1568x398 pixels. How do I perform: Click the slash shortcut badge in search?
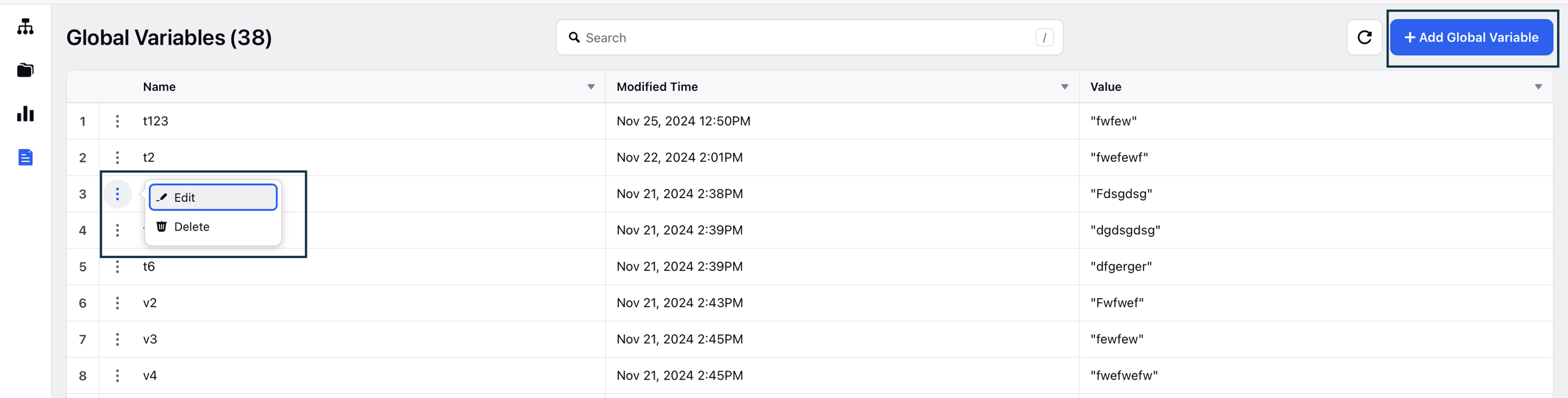(1044, 37)
